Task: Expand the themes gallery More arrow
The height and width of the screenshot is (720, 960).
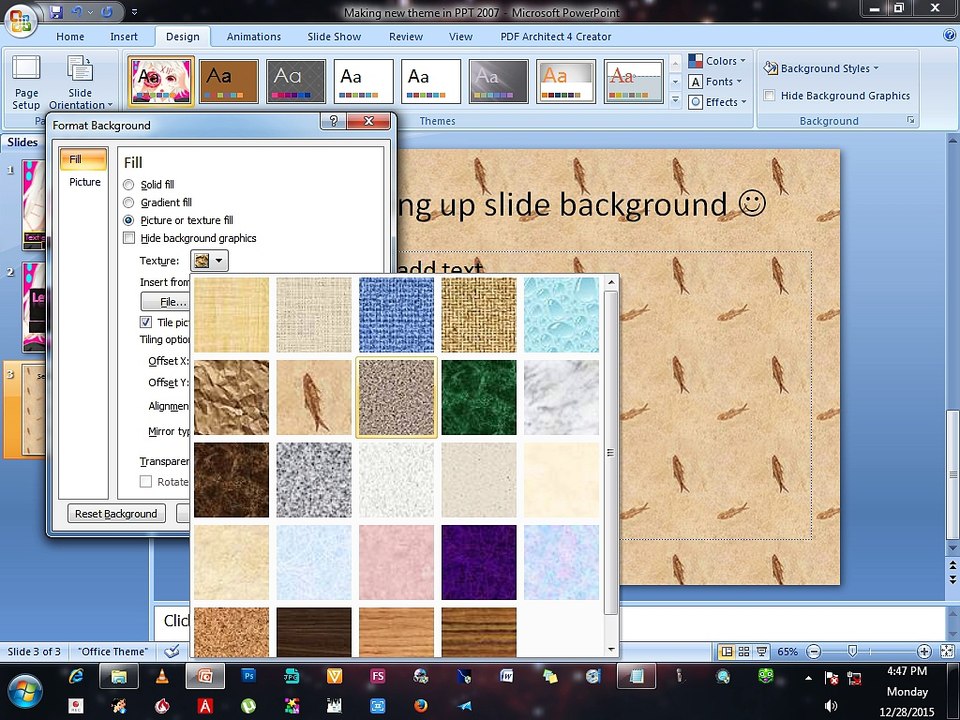Action: coord(675,99)
